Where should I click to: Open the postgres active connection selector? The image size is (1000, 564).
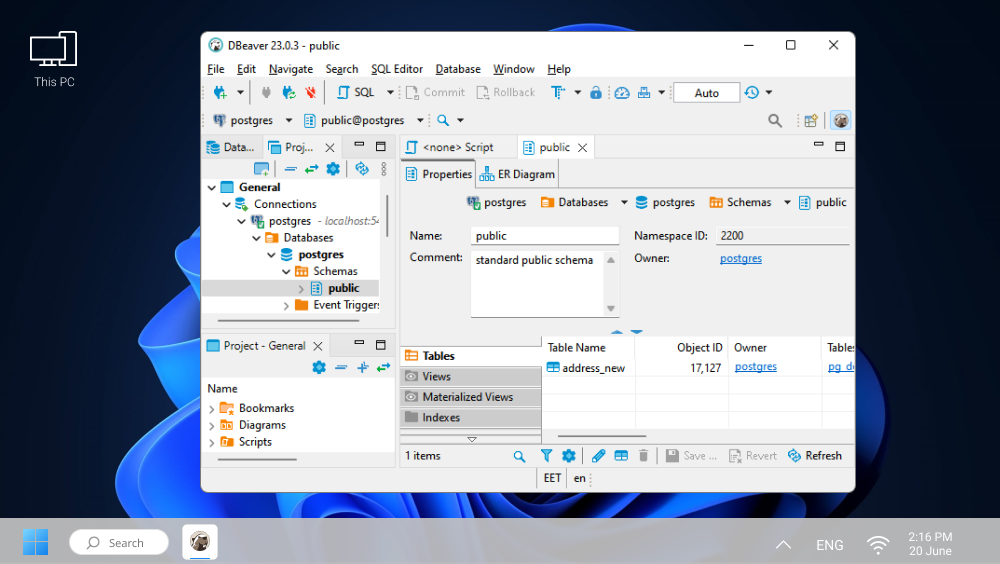click(x=252, y=120)
